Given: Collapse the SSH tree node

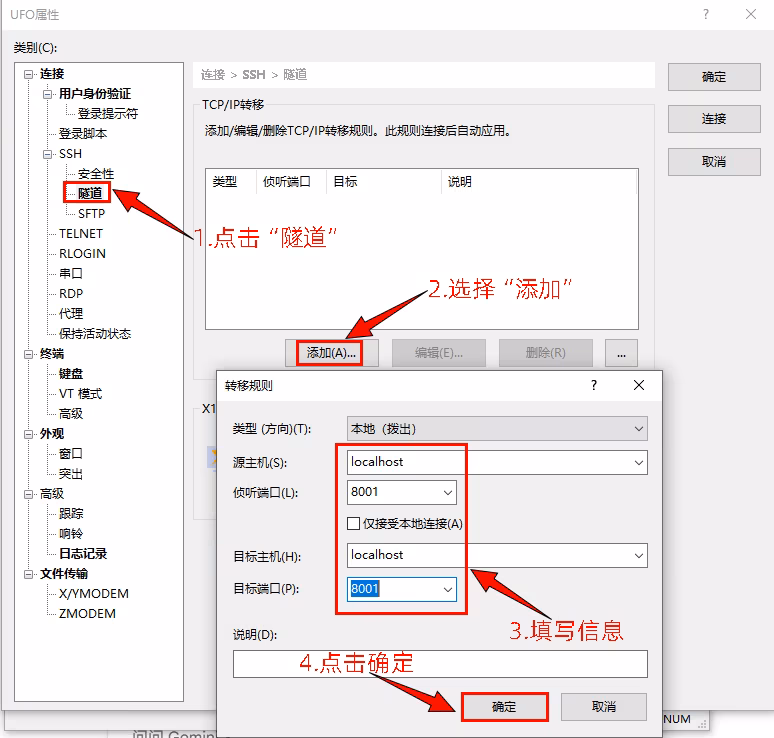Looking at the screenshot, I should point(47,155).
